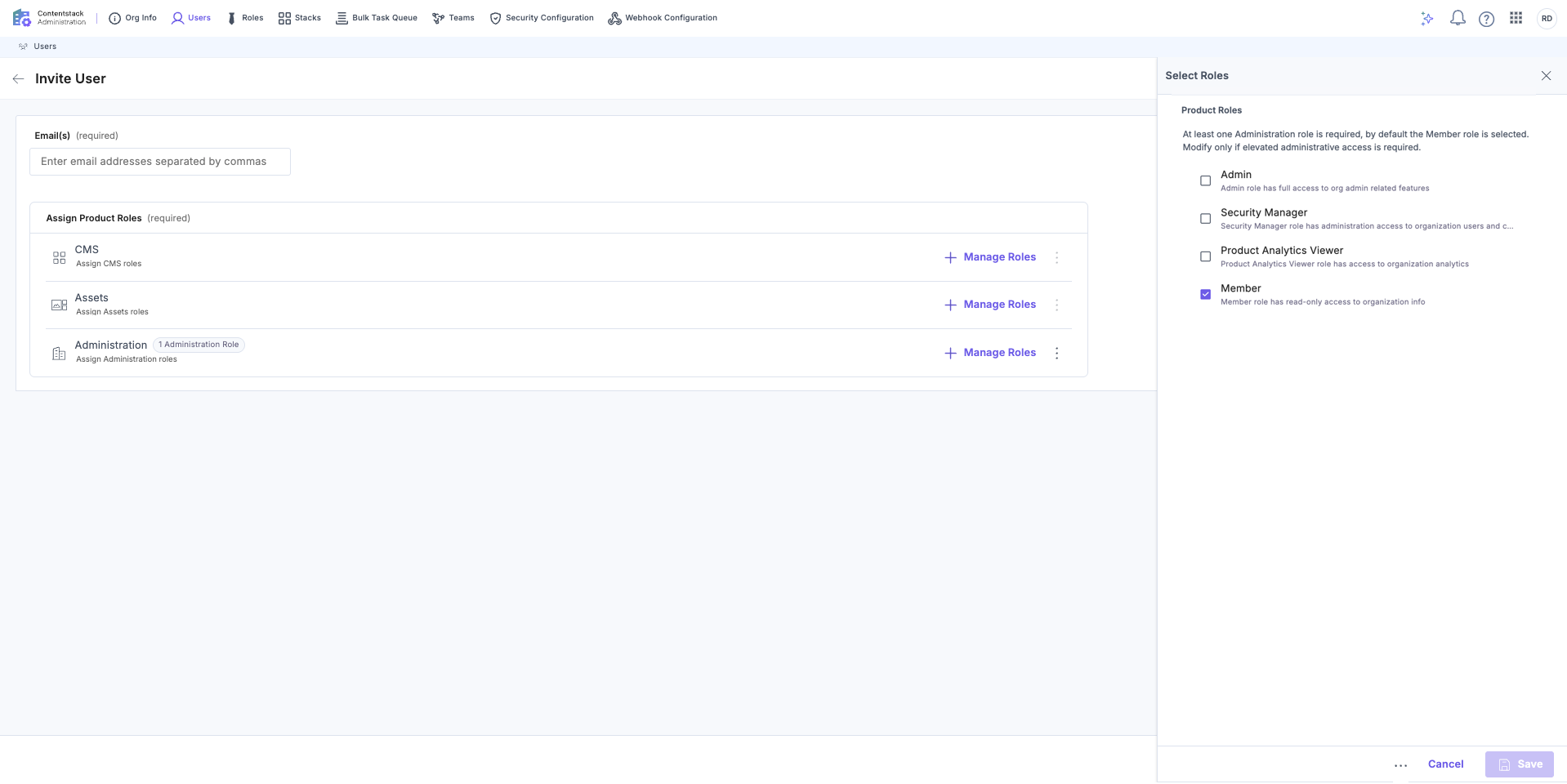1567x784 pixels.
Task: Click the Admin role description text
Action: (x=1324, y=189)
